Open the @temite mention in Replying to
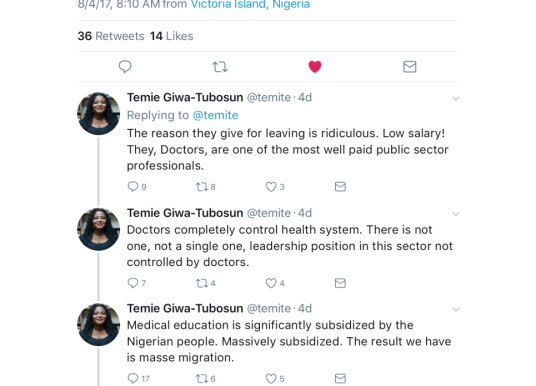The height and width of the screenshot is (386, 536). pos(215,115)
